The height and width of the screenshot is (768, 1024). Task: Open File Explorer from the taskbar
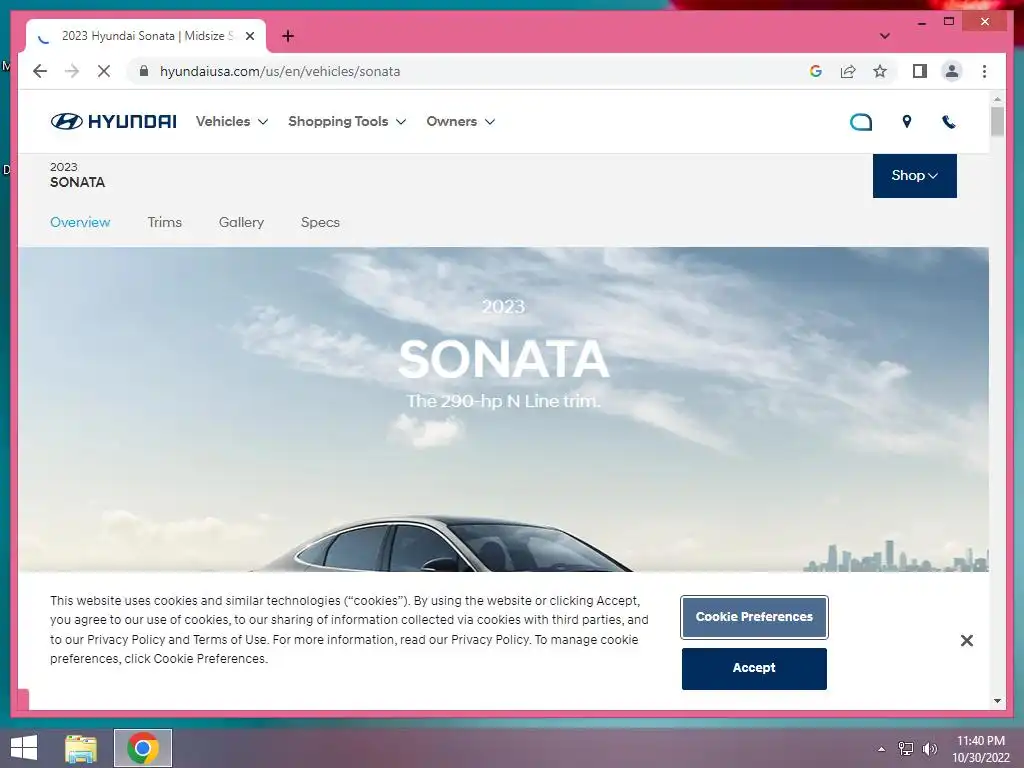click(81, 748)
